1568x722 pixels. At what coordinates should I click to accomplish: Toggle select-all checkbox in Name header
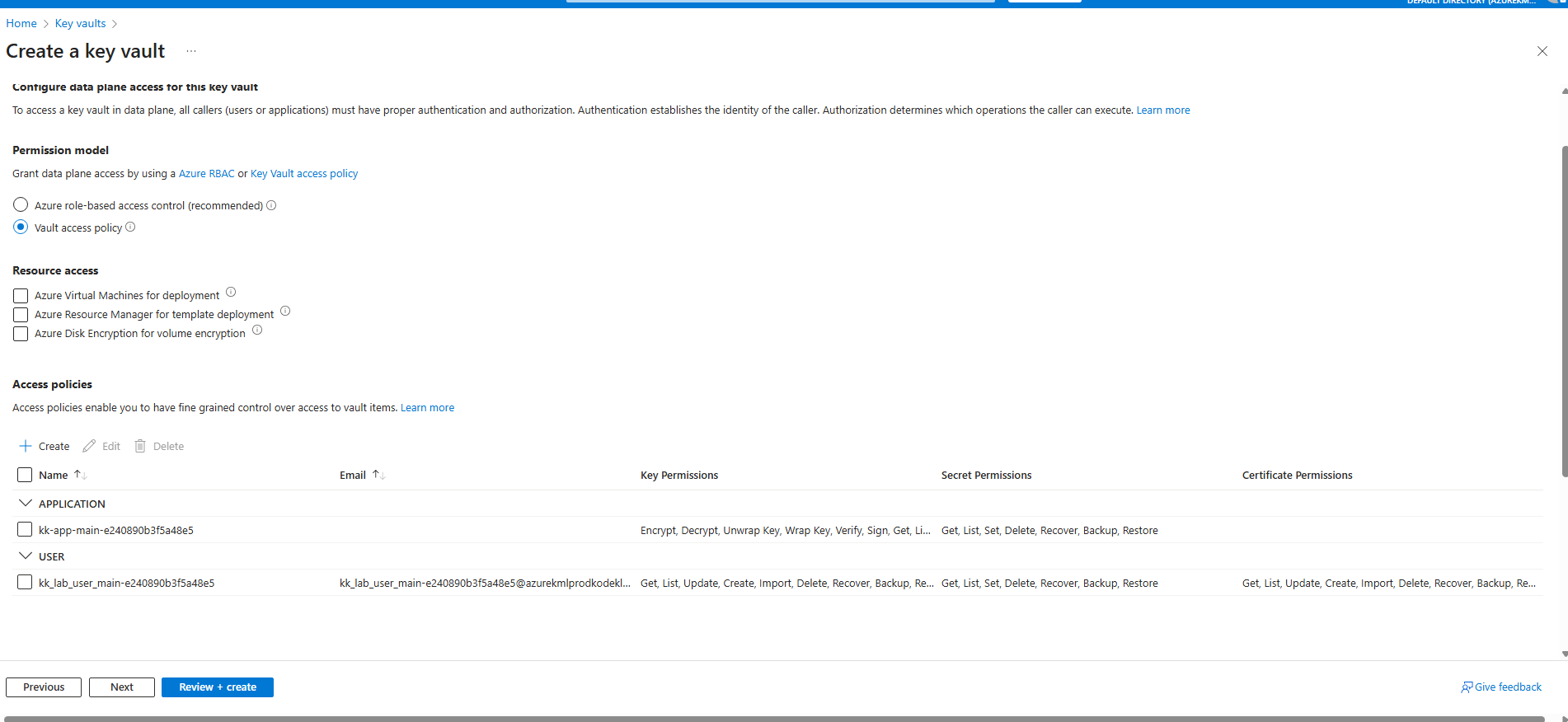25,475
